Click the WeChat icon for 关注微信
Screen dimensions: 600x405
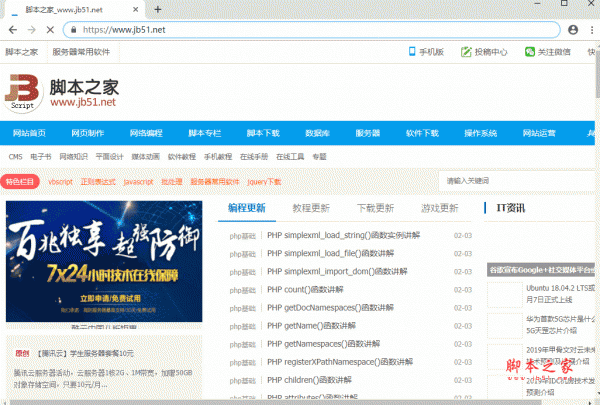(x=530, y=52)
